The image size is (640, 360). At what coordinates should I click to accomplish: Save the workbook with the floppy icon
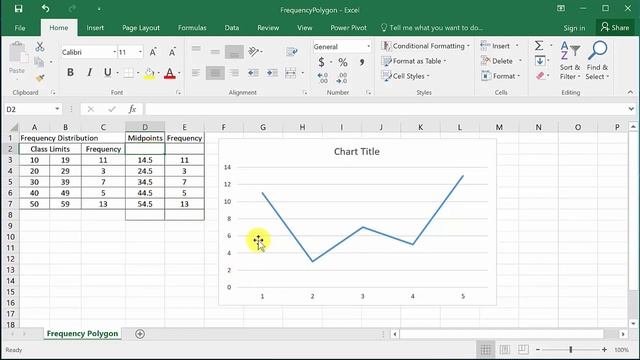18,9
